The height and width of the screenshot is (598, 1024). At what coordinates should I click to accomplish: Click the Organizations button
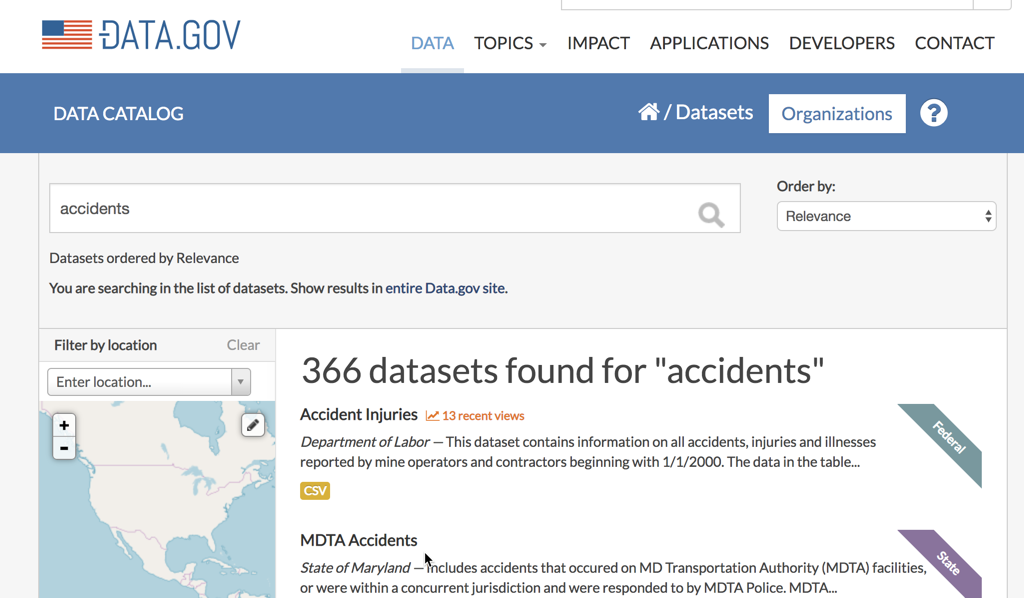(x=837, y=114)
